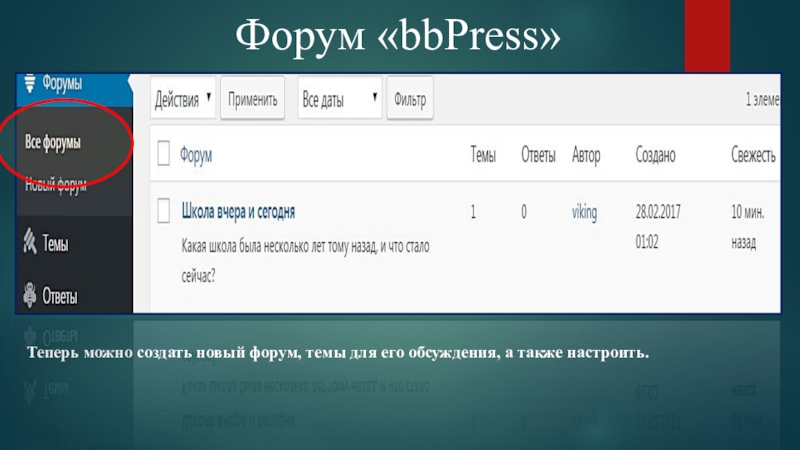
Task: Click the creation date 28.02.2017
Action: click(658, 212)
